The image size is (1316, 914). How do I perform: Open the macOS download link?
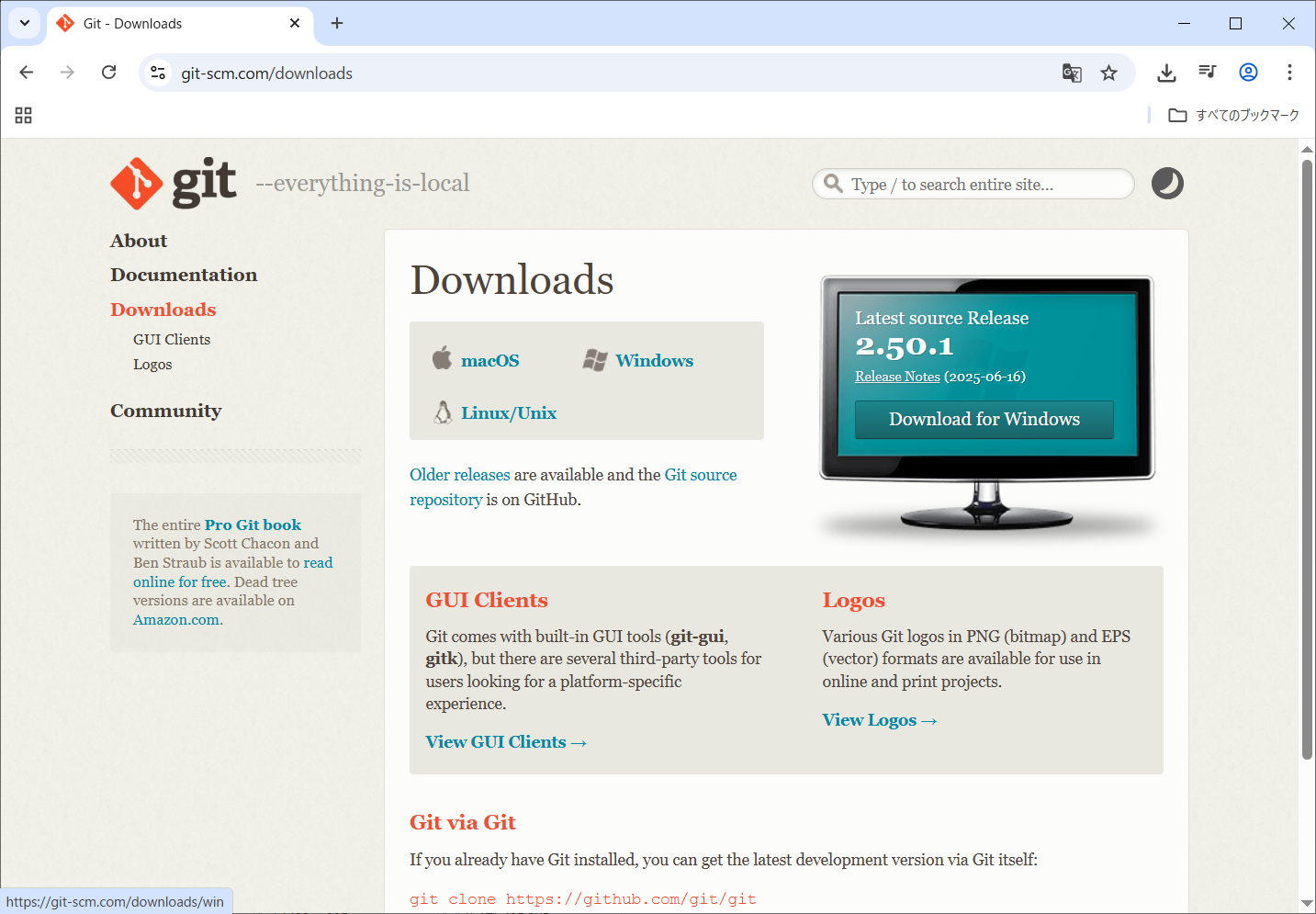click(489, 361)
